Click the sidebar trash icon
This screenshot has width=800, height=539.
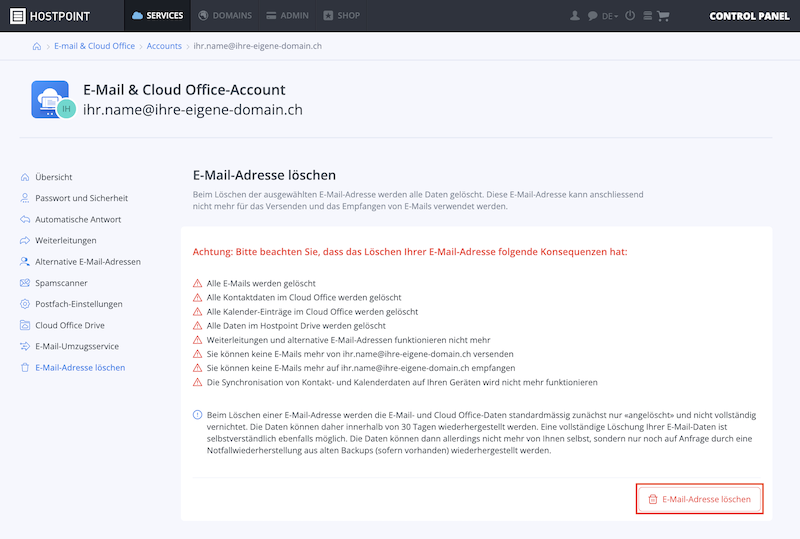tap(24, 368)
